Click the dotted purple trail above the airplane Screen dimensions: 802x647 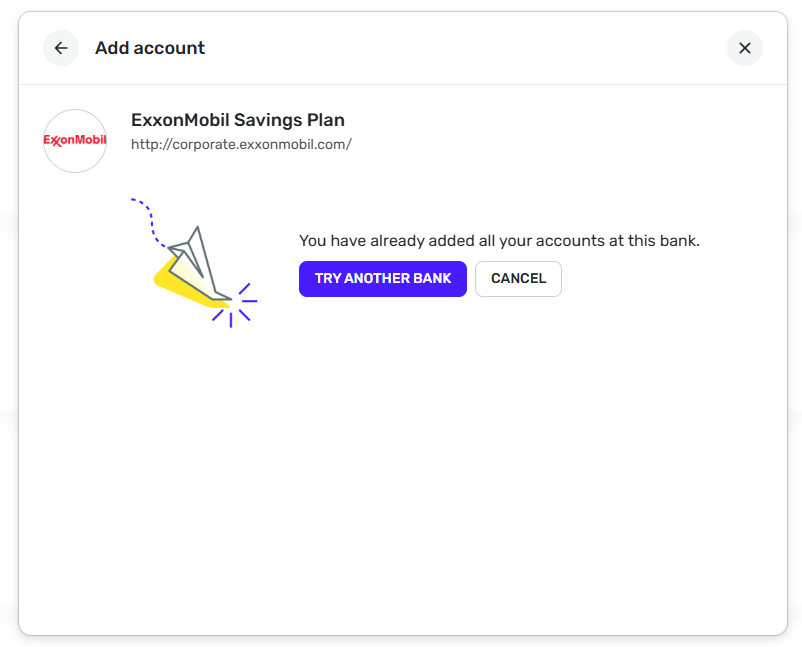(150, 218)
